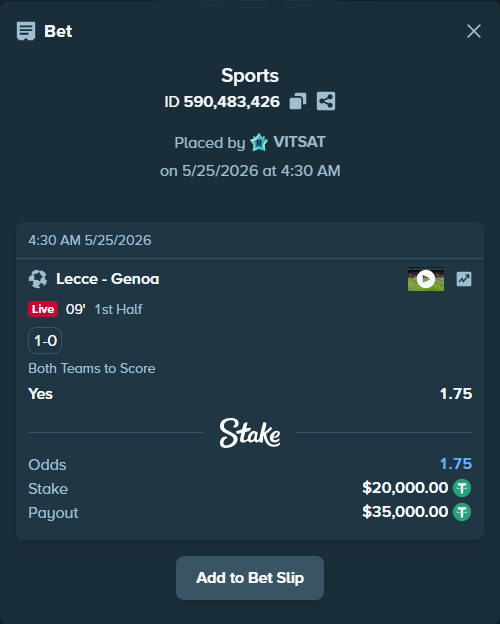Click the 1-0 score box
Screen dimensions: 500x624
tap(45, 341)
